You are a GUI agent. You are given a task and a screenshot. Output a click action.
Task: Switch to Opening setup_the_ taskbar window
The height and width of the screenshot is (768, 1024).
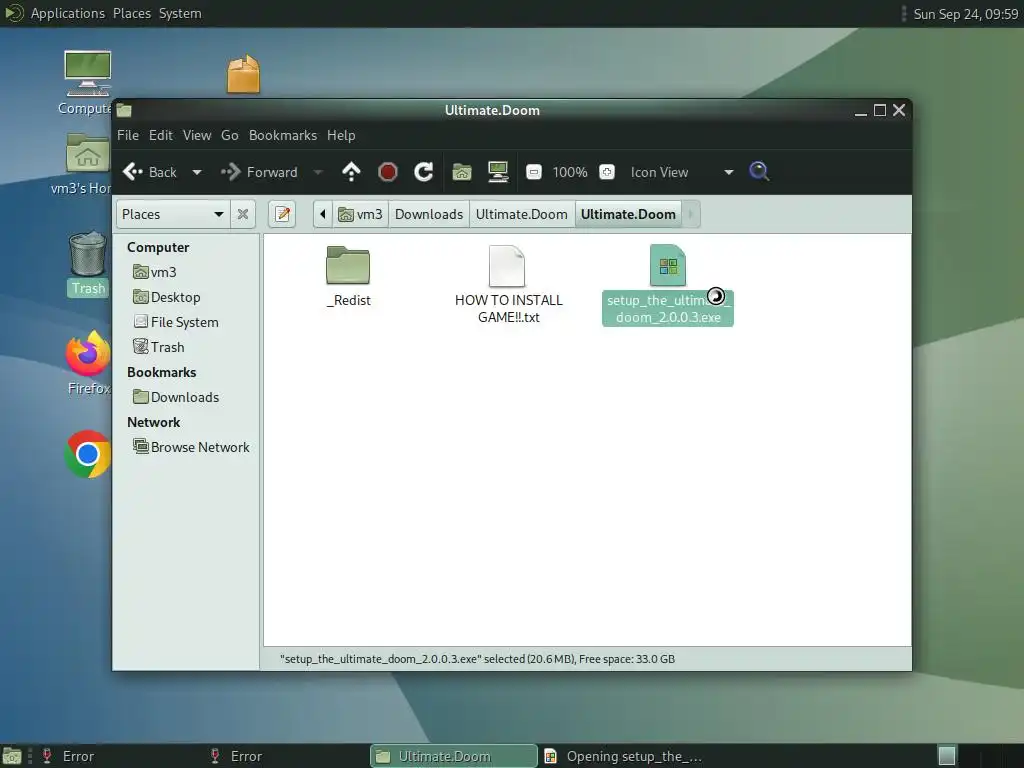pyautogui.click(x=623, y=756)
